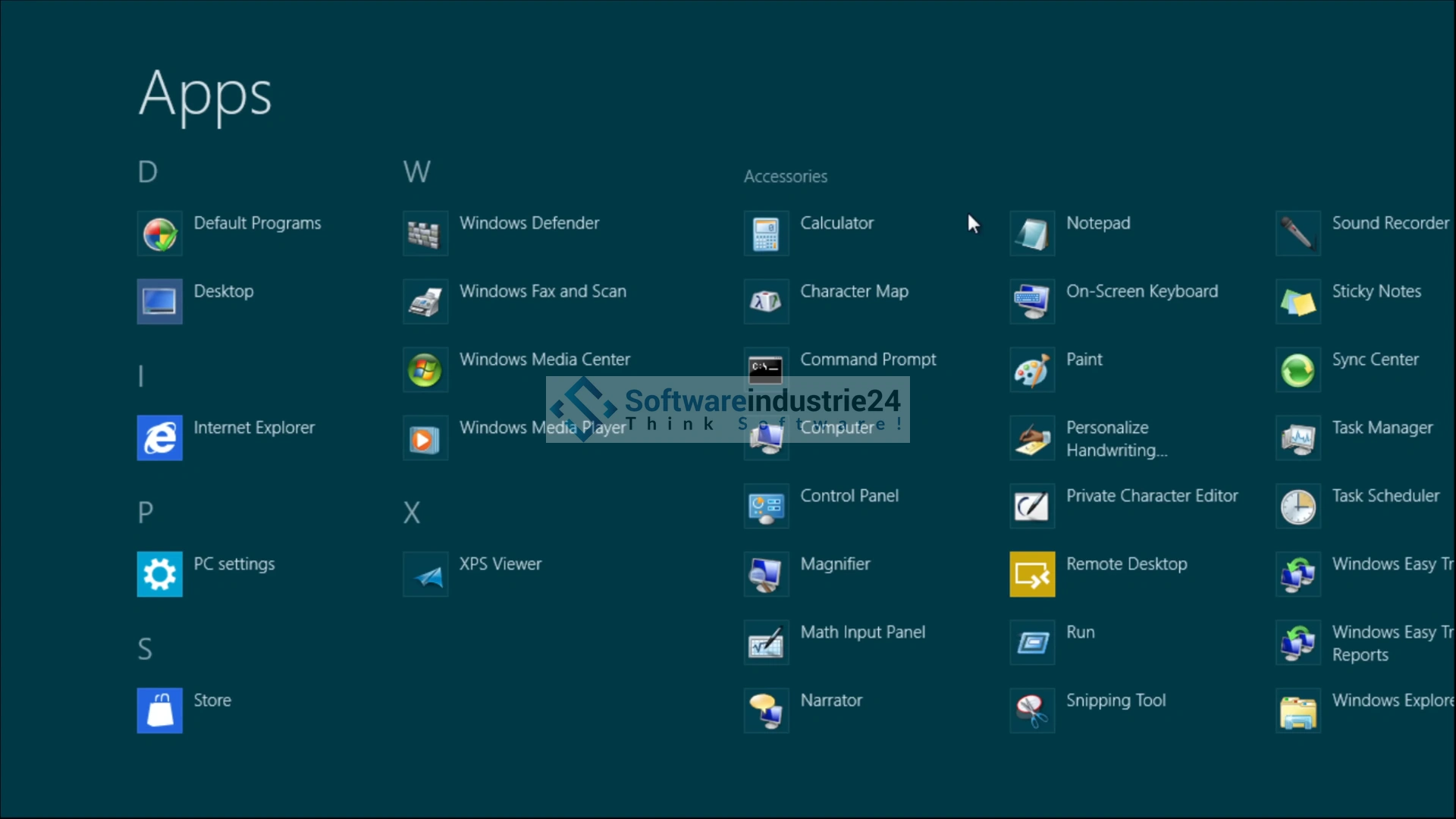Click the W letter group header
This screenshot has height=819, width=1456.
[416, 172]
